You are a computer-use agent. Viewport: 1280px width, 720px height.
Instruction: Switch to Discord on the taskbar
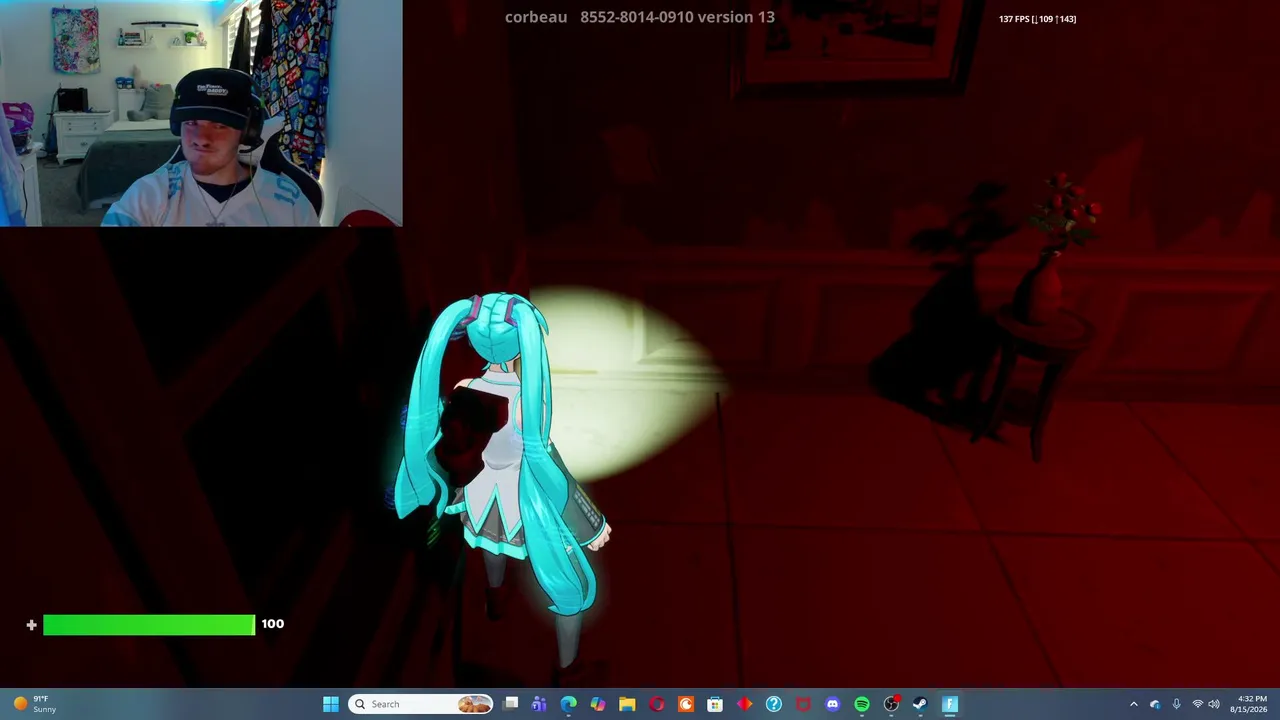pyautogui.click(x=833, y=704)
